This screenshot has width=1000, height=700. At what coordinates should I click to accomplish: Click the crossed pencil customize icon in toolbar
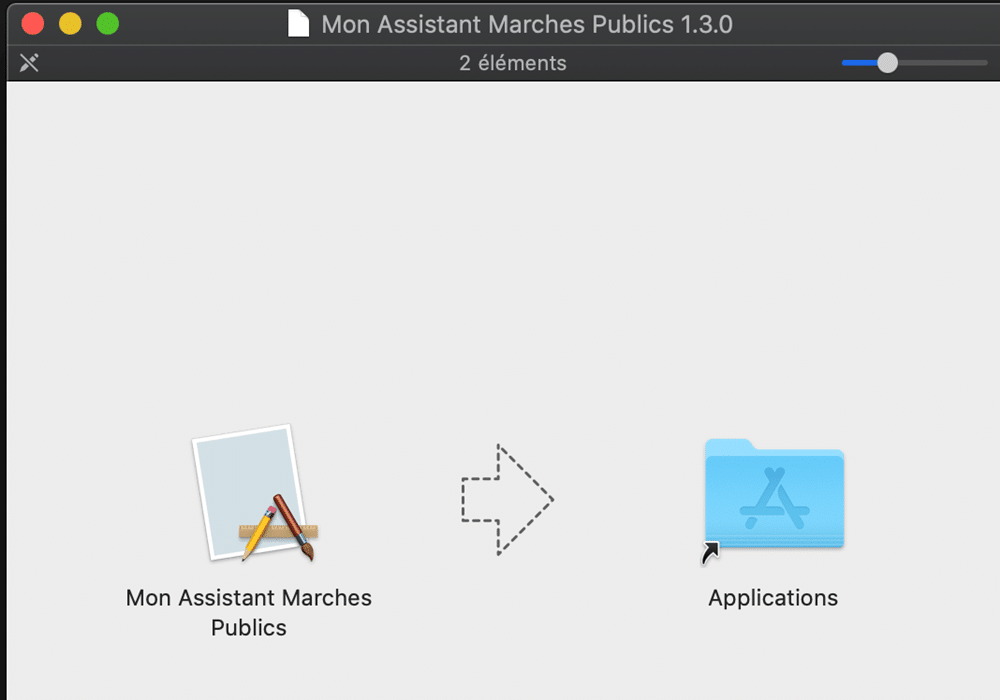pos(29,62)
